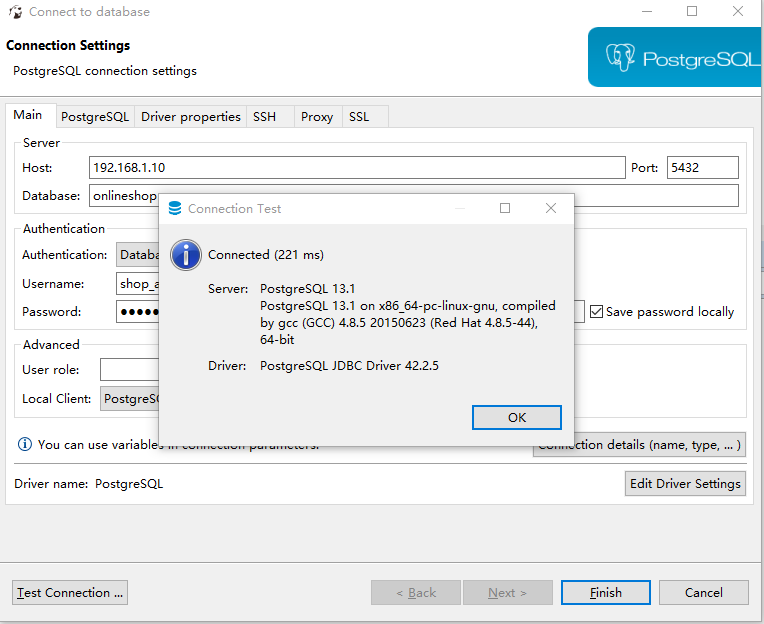Click the 'Connected (221 ms)' text
The width and height of the screenshot is (764, 624).
[266, 255]
